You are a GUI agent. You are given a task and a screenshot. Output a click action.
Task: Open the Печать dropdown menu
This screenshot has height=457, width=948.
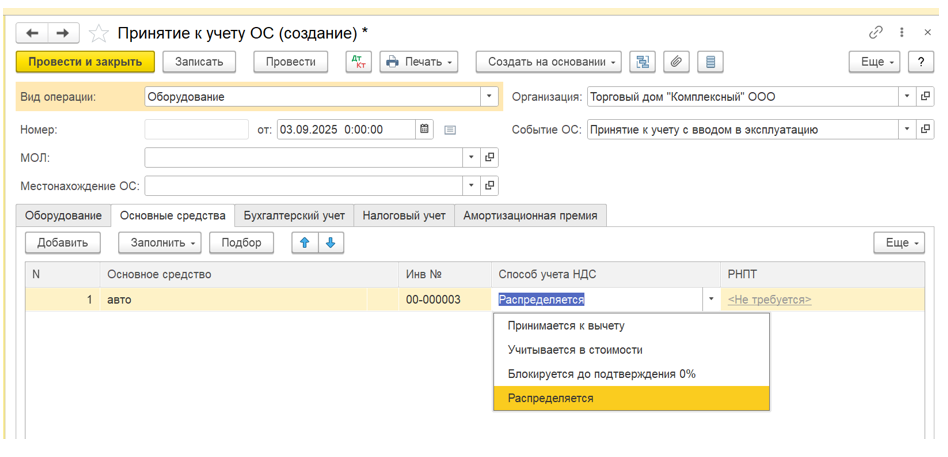coord(419,62)
